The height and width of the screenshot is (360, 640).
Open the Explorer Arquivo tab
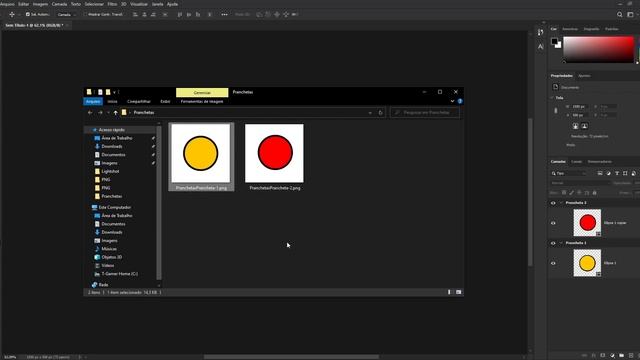tap(93, 101)
